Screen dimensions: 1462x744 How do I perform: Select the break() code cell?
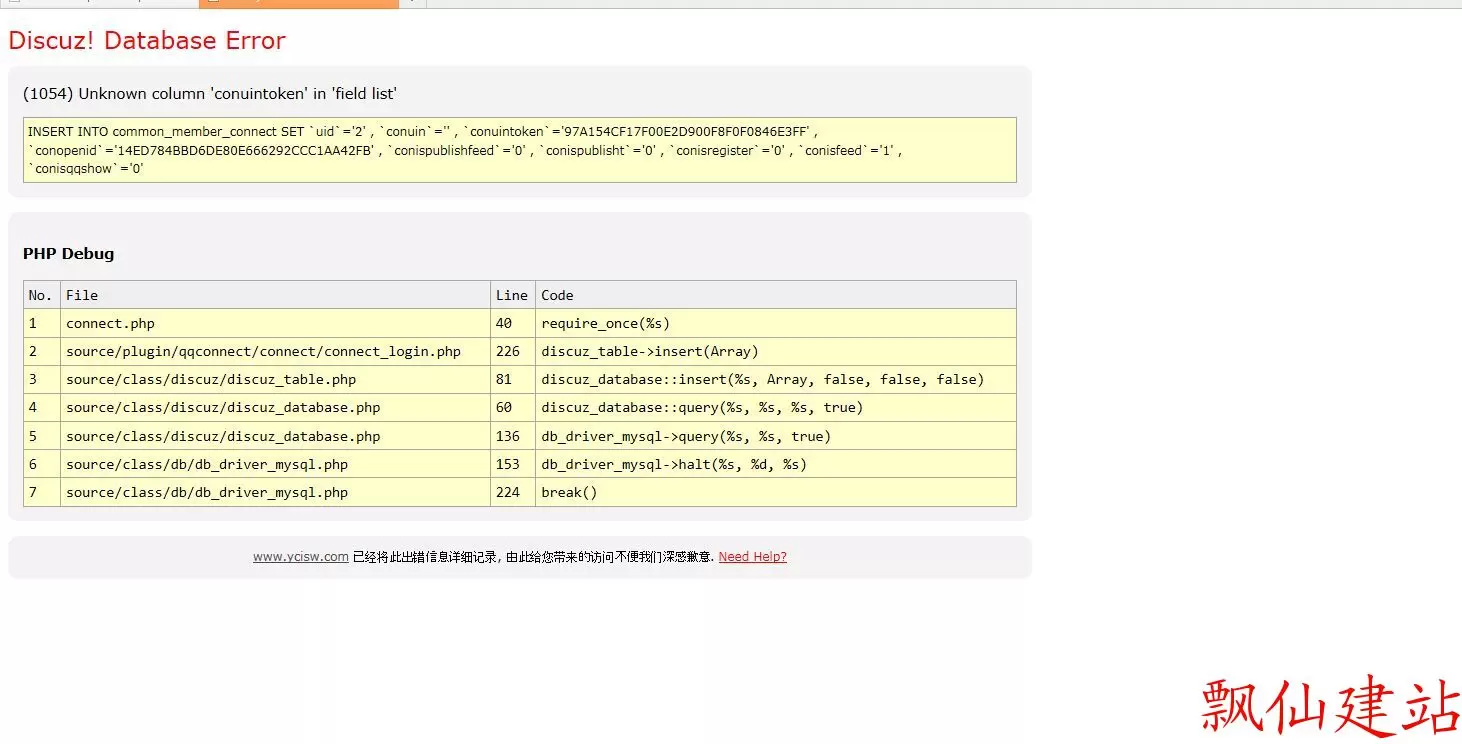[776, 492]
